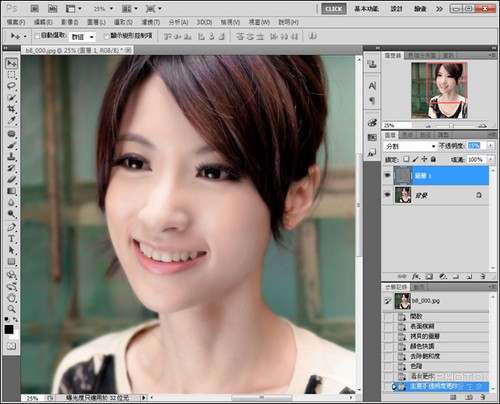Select the Path Selection tool
Viewport: 500px width, 404px height.
12,250
